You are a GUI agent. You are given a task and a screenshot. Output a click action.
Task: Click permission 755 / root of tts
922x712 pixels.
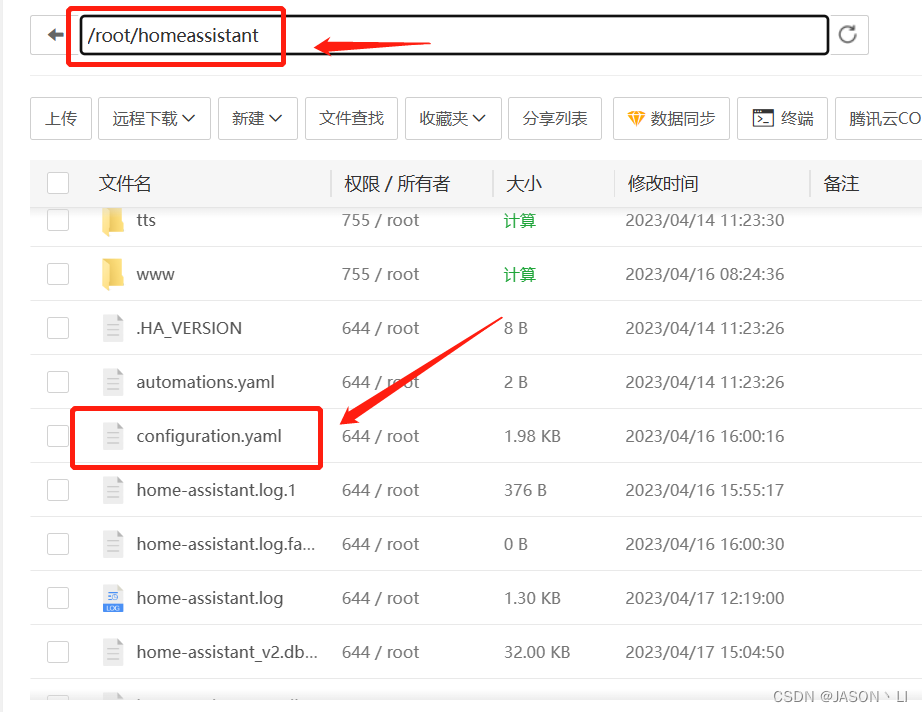tap(380, 220)
